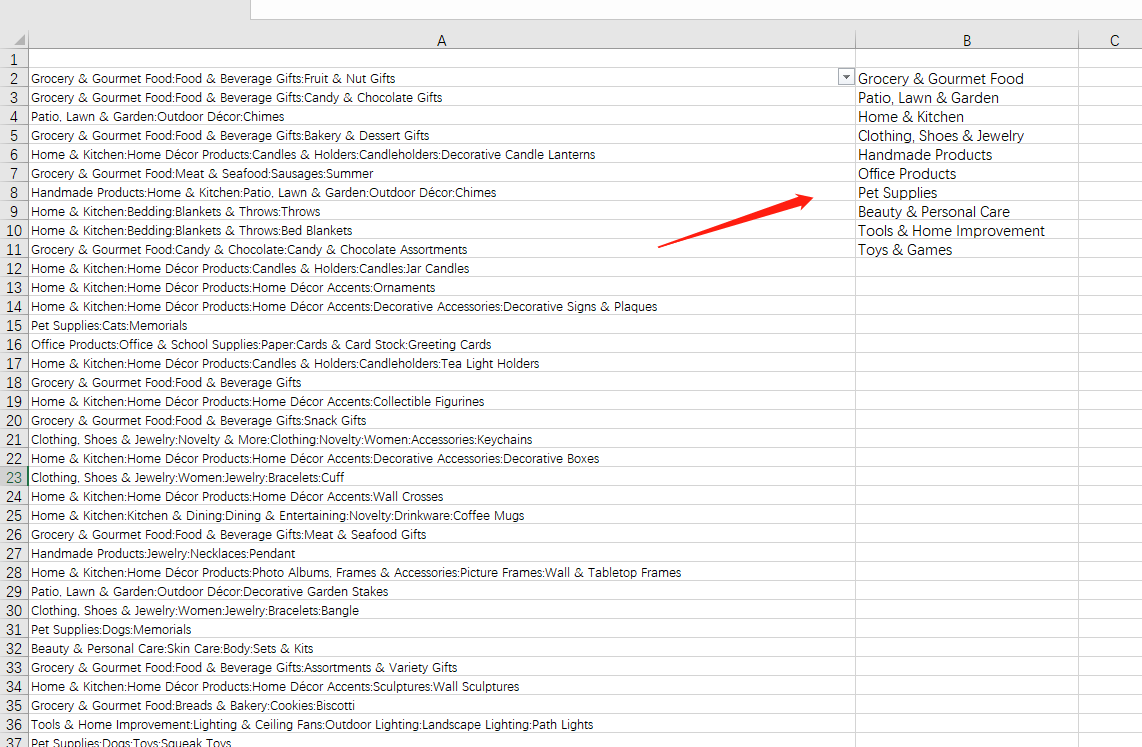Click the cell ending in 'Bracelets:Bangle'
This screenshot has width=1142, height=747.
pyautogui.click(x=441, y=609)
